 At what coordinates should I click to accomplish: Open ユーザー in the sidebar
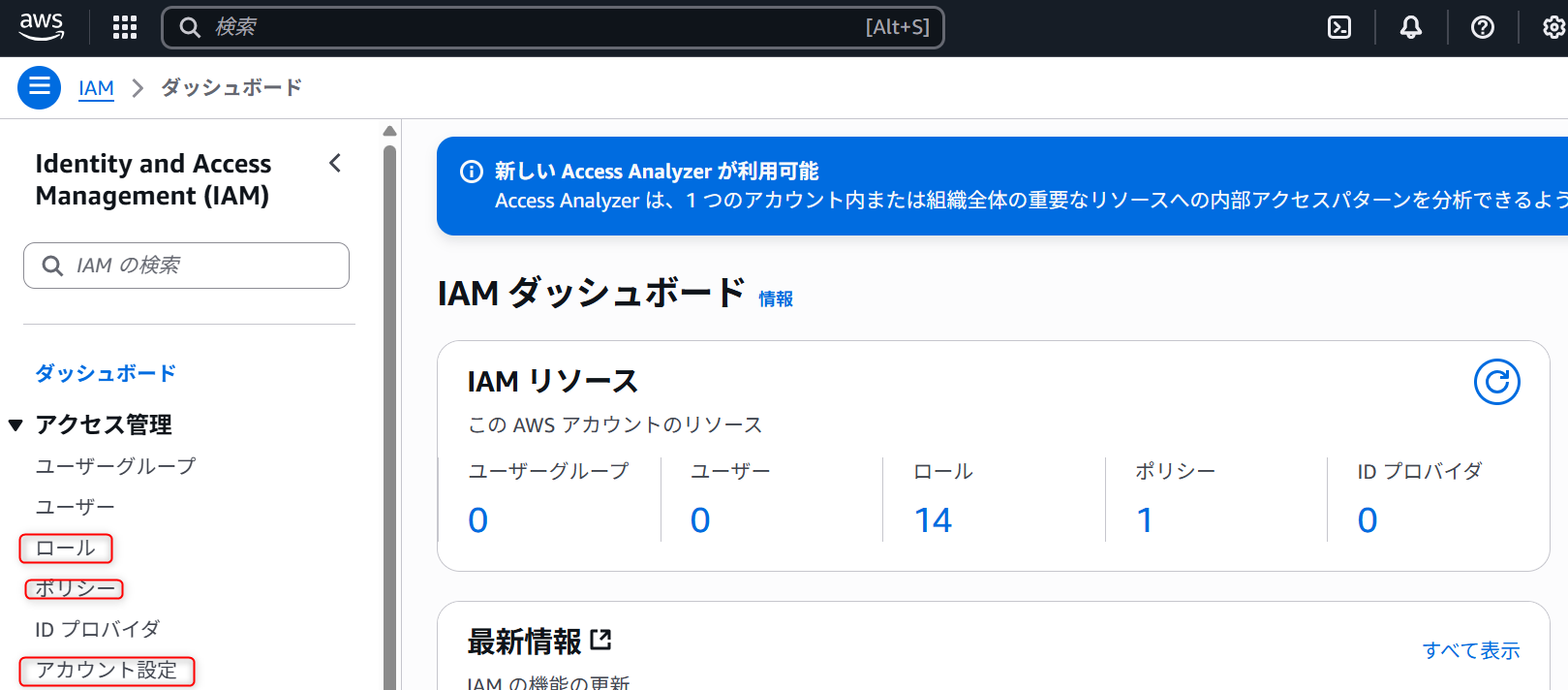click(75, 507)
